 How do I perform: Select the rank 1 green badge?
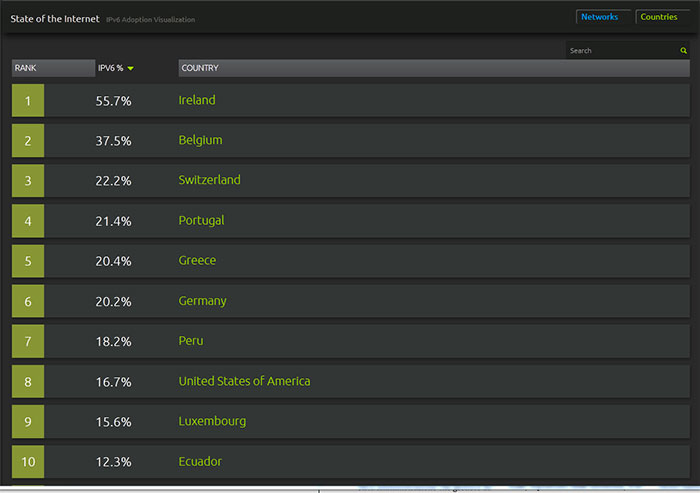pos(28,100)
